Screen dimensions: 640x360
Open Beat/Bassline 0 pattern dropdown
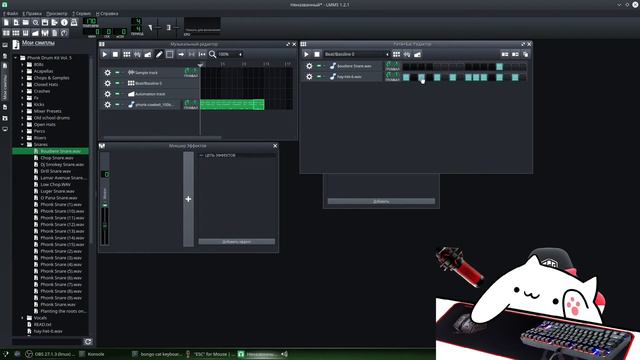tap(357, 54)
